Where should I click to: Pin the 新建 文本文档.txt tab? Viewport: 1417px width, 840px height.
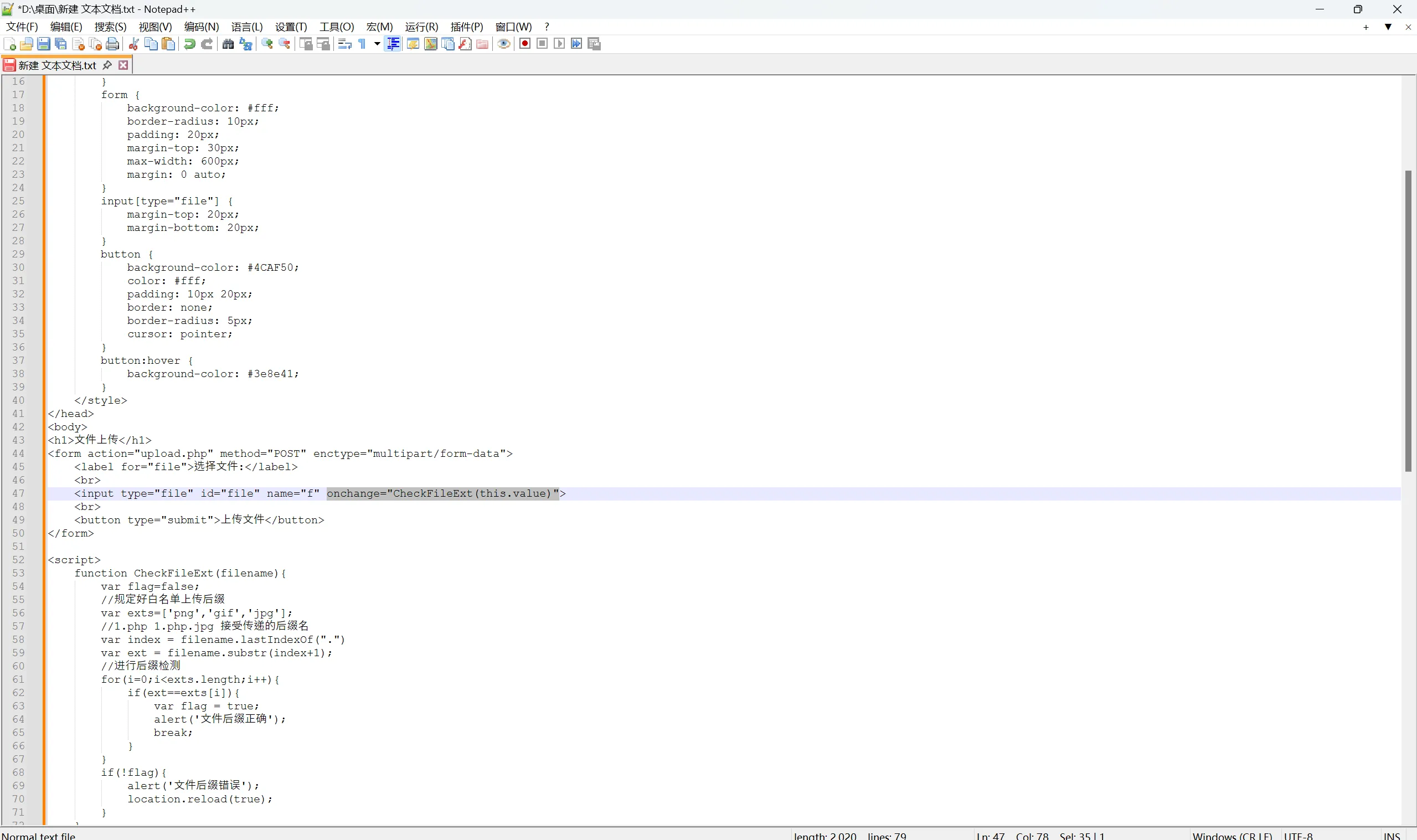pos(107,66)
